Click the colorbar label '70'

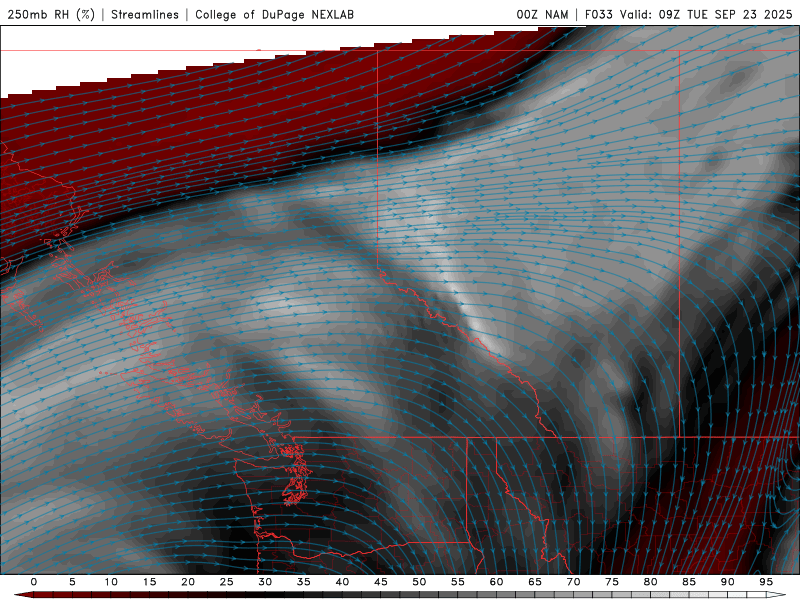point(573,582)
